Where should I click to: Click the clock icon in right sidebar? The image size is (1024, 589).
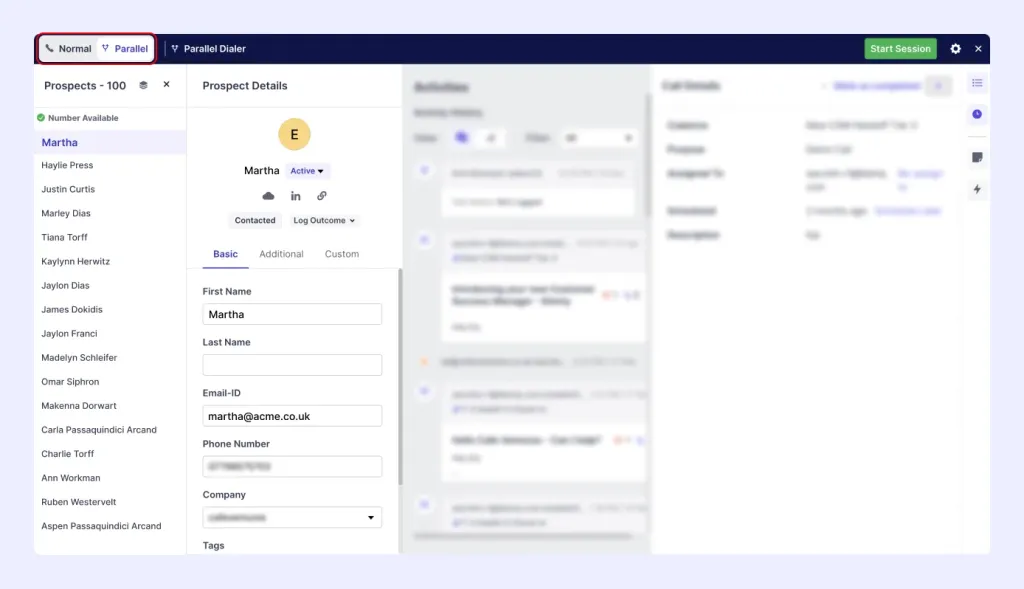click(x=977, y=114)
